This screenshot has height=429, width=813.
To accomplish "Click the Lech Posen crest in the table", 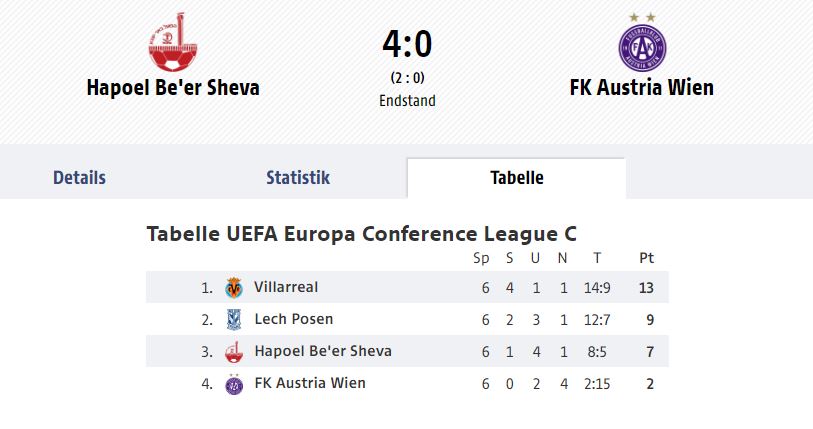I will (234, 320).
